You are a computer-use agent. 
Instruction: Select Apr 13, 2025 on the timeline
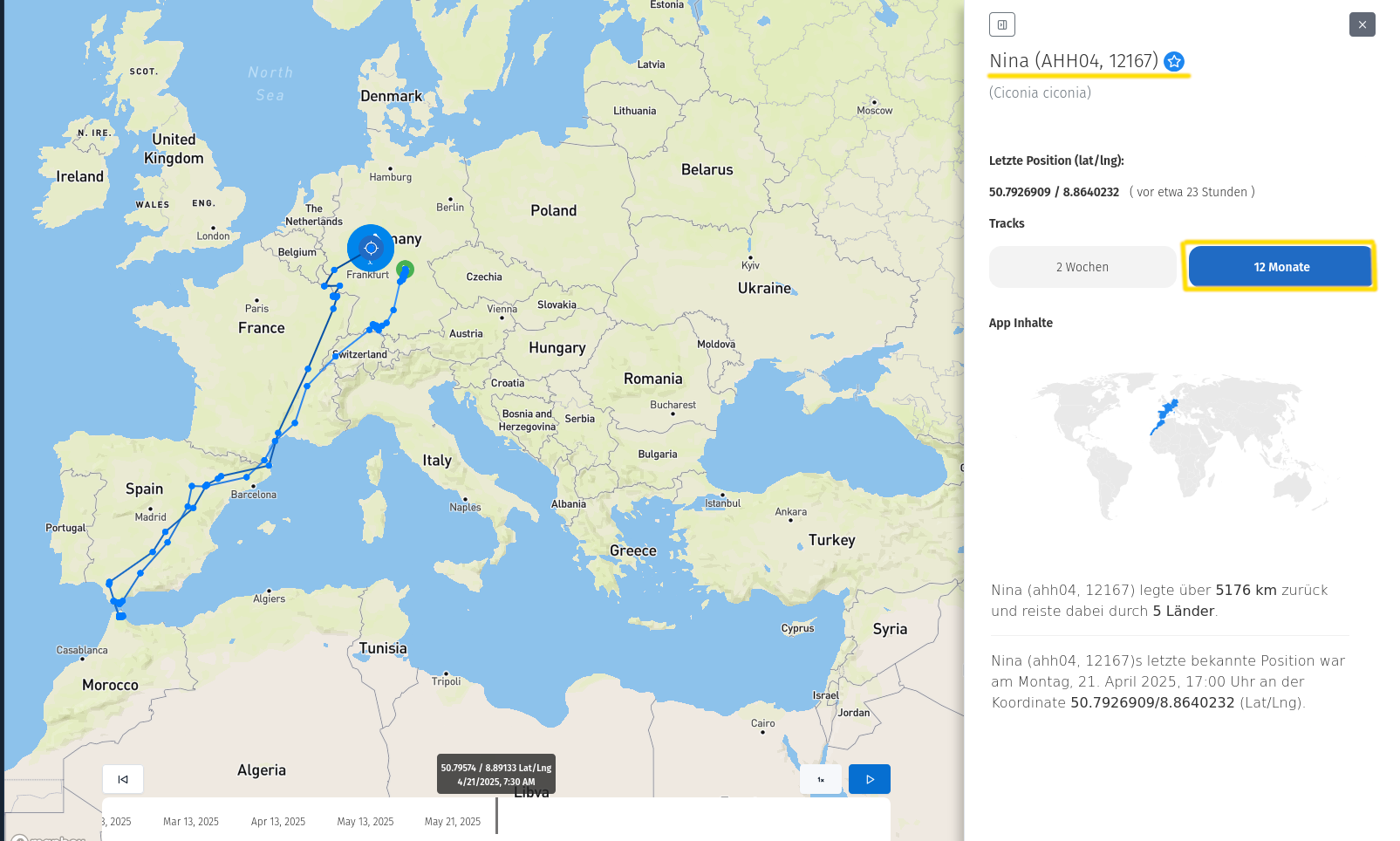click(x=277, y=822)
